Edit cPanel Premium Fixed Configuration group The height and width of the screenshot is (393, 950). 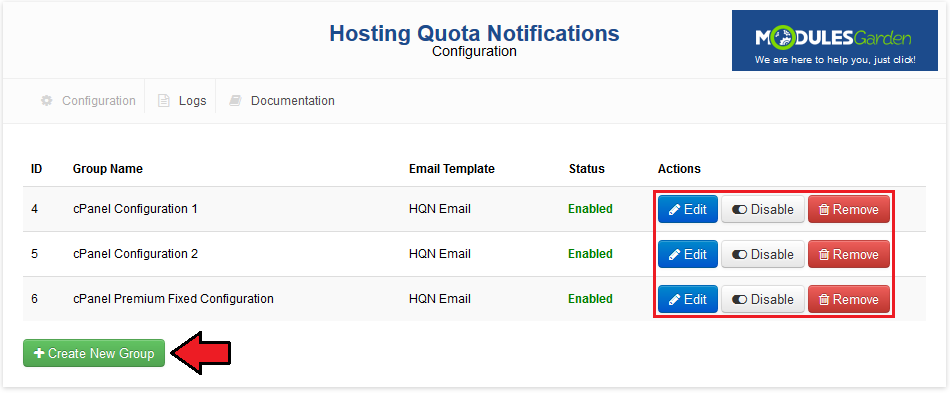(x=688, y=299)
